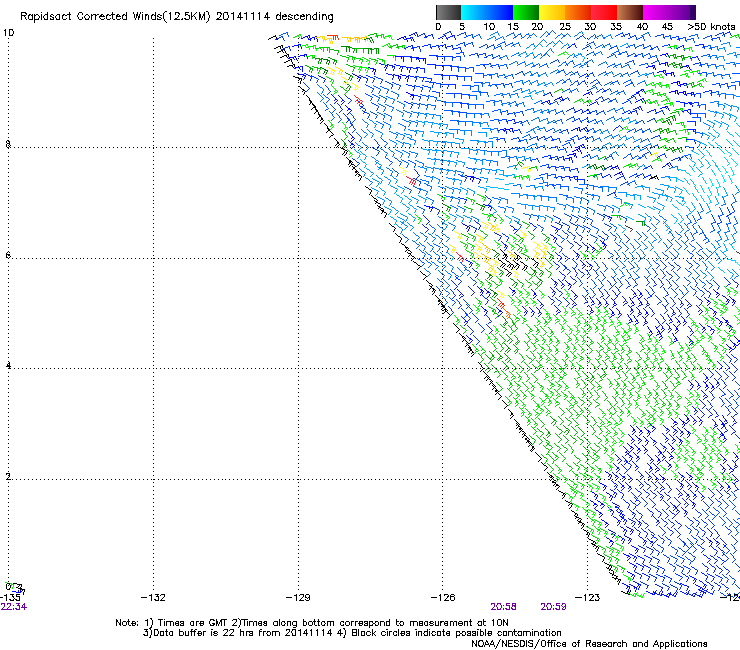This screenshot has height=650, width=740.
Task: Click the legend label '25'
Action: [x=564, y=27]
